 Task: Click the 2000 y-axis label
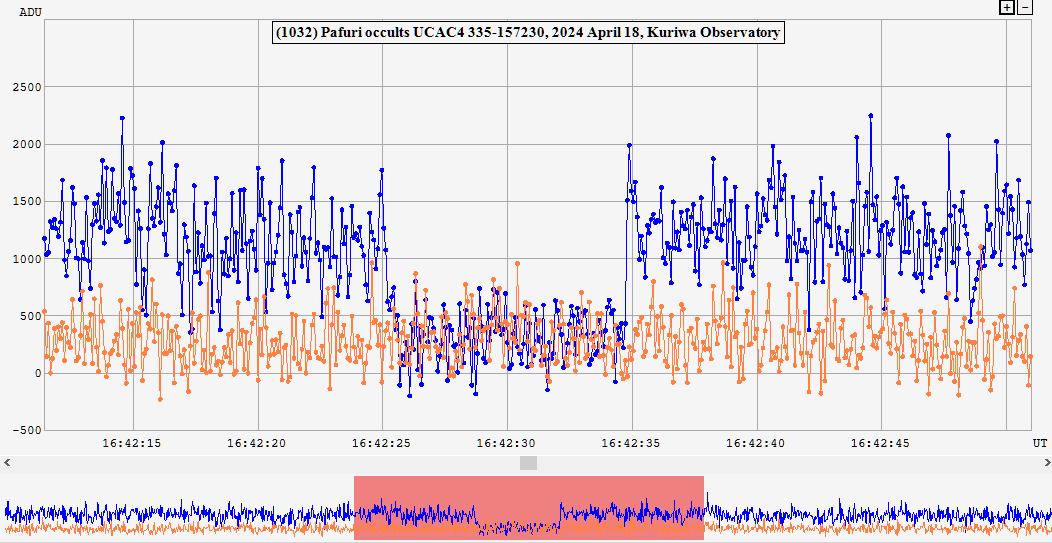29,144
